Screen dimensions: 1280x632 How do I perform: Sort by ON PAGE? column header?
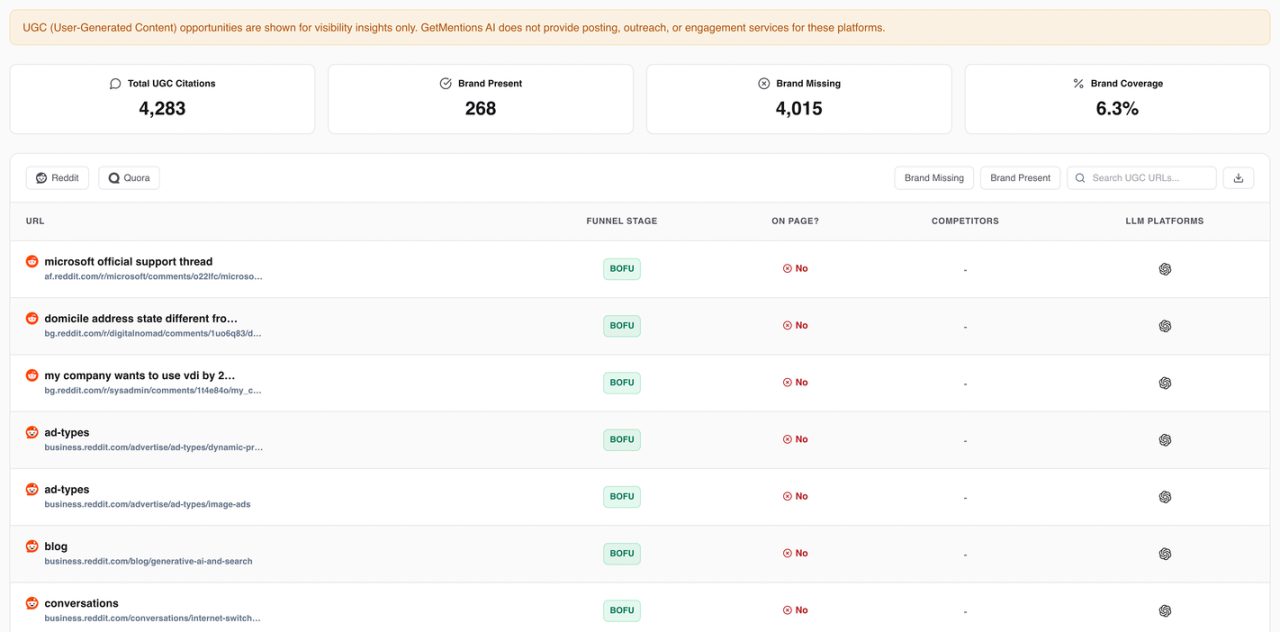click(x=795, y=221)
